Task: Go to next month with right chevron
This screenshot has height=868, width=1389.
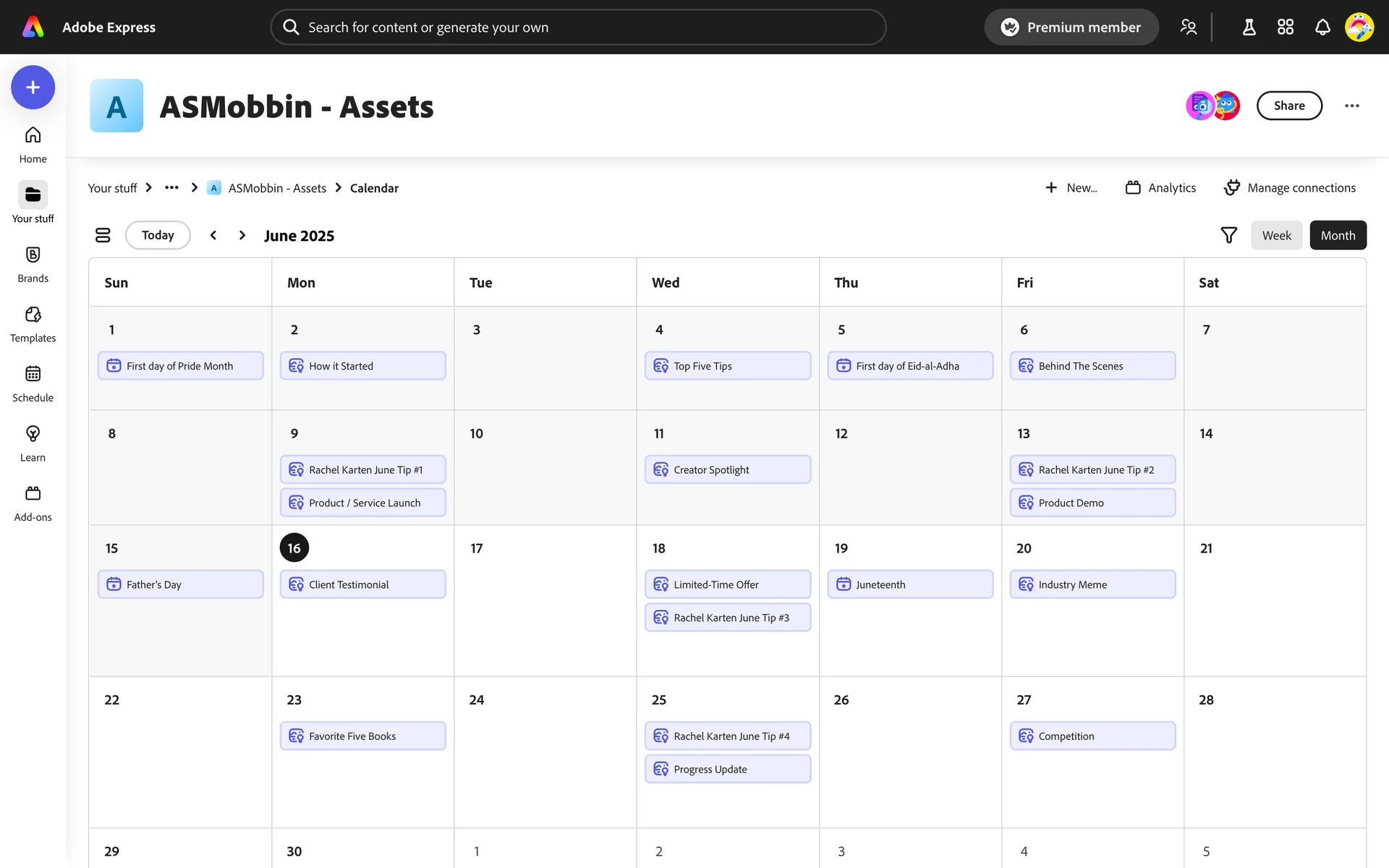Action: pyautogui.click(x=242, y=235)
